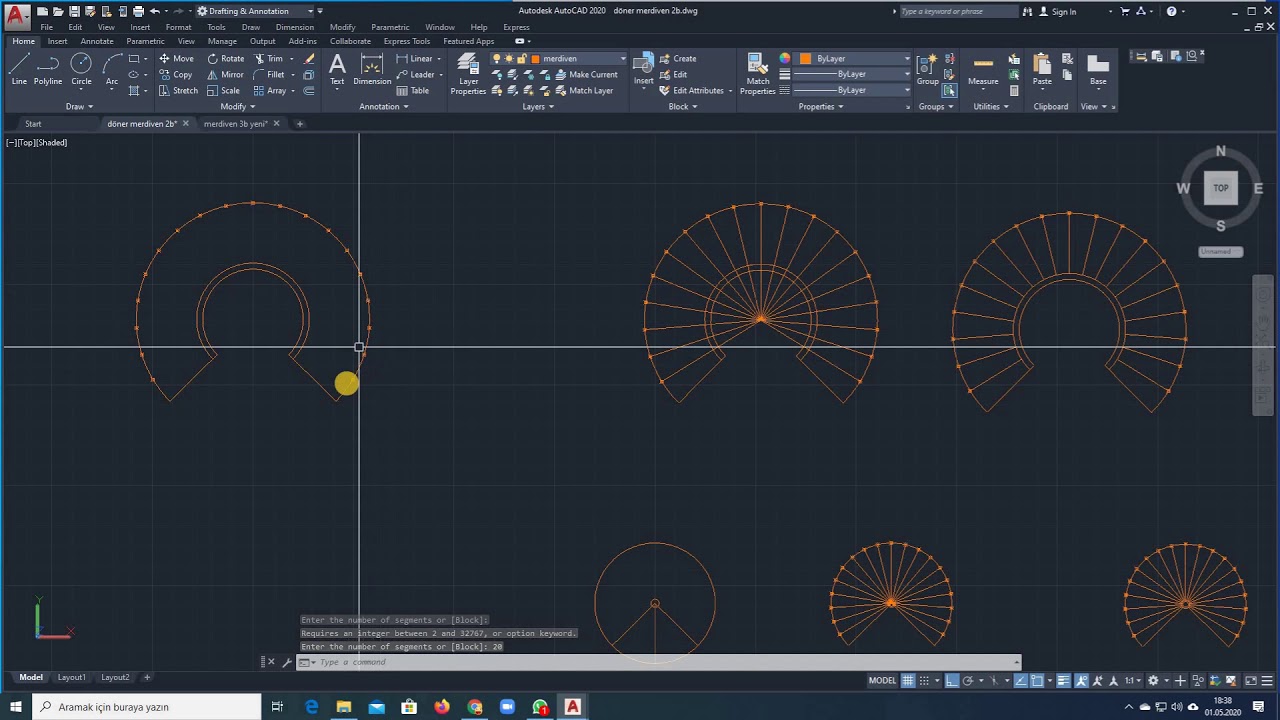The image size is (1280, 720).
Task: Choose the Circle tool
Action: point(81,70)
